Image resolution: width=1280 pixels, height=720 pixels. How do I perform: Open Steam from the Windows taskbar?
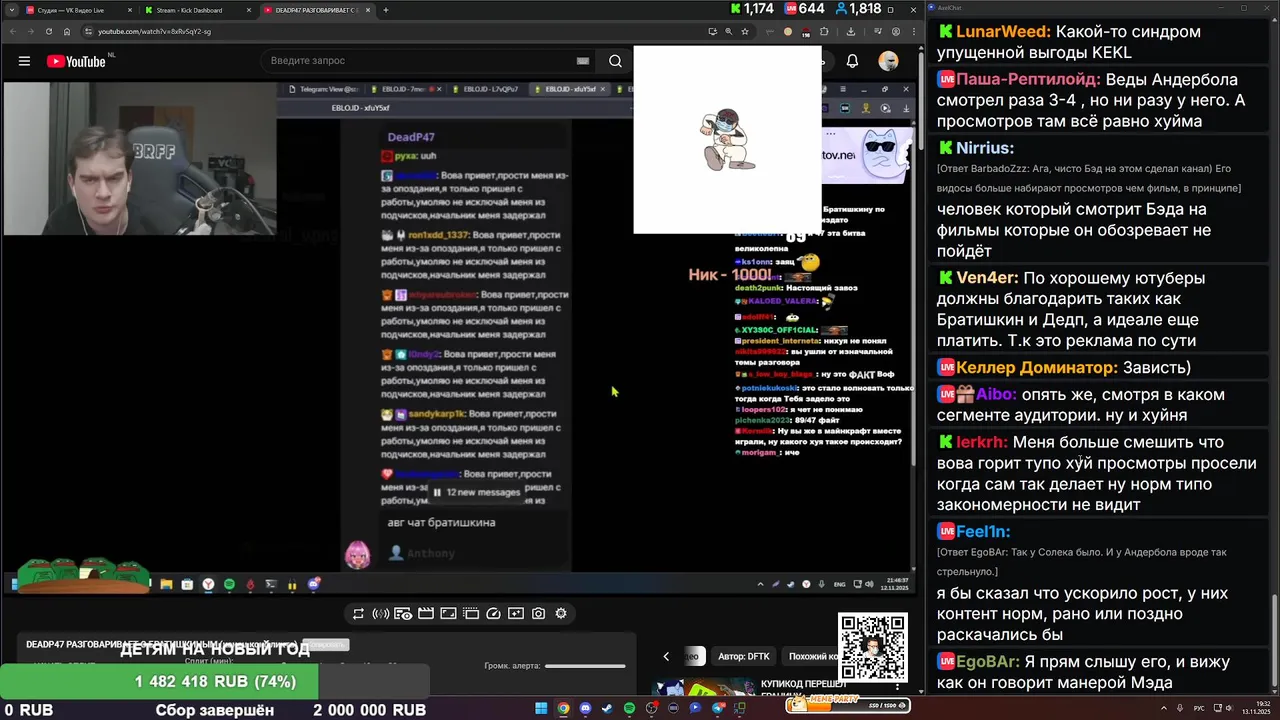pos(607,709)
